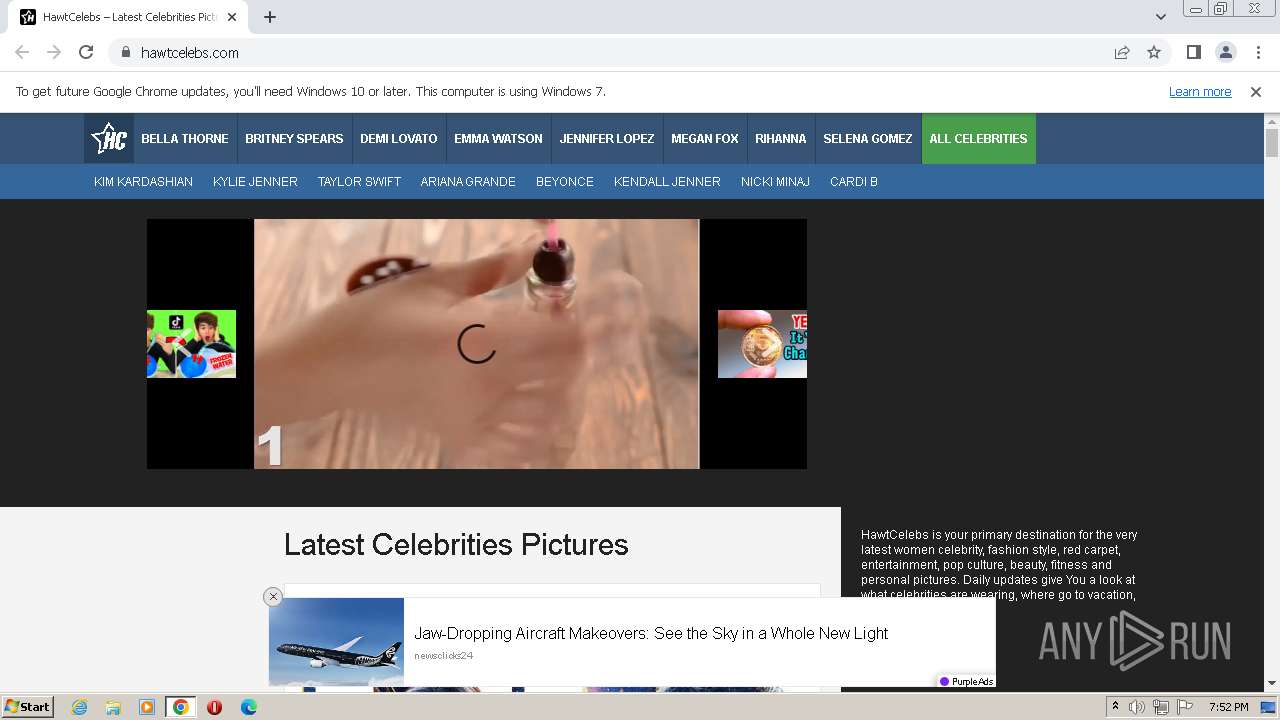
Task: Go to CARDI B link
Action: (854, 182)
